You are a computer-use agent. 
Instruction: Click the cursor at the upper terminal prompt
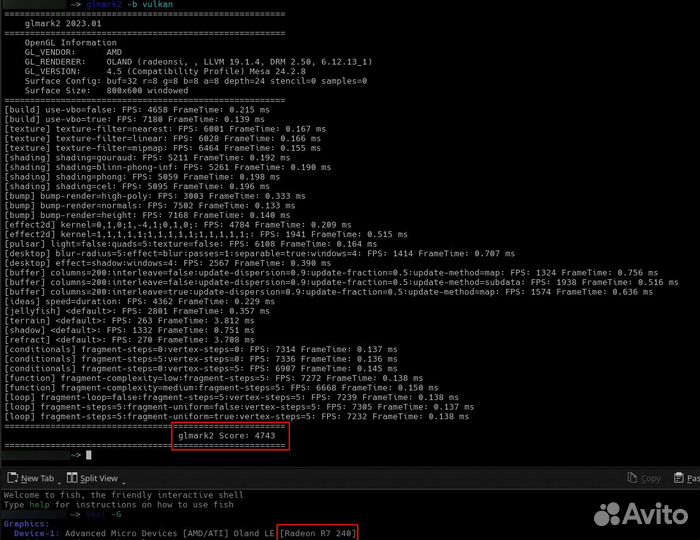89,454
